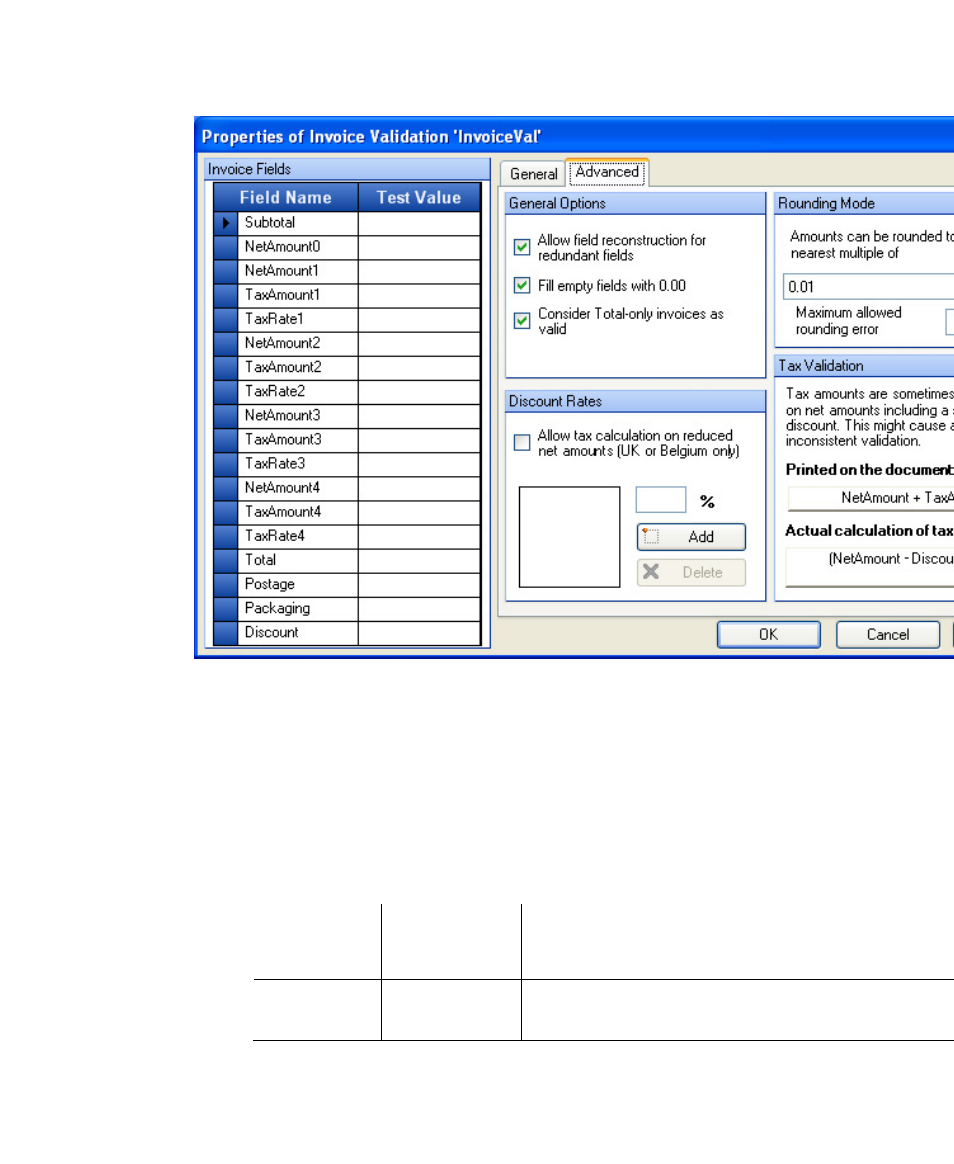Switch to the General tab
This screenshot has height=1164, width=954.
click(x=533, y=174)
